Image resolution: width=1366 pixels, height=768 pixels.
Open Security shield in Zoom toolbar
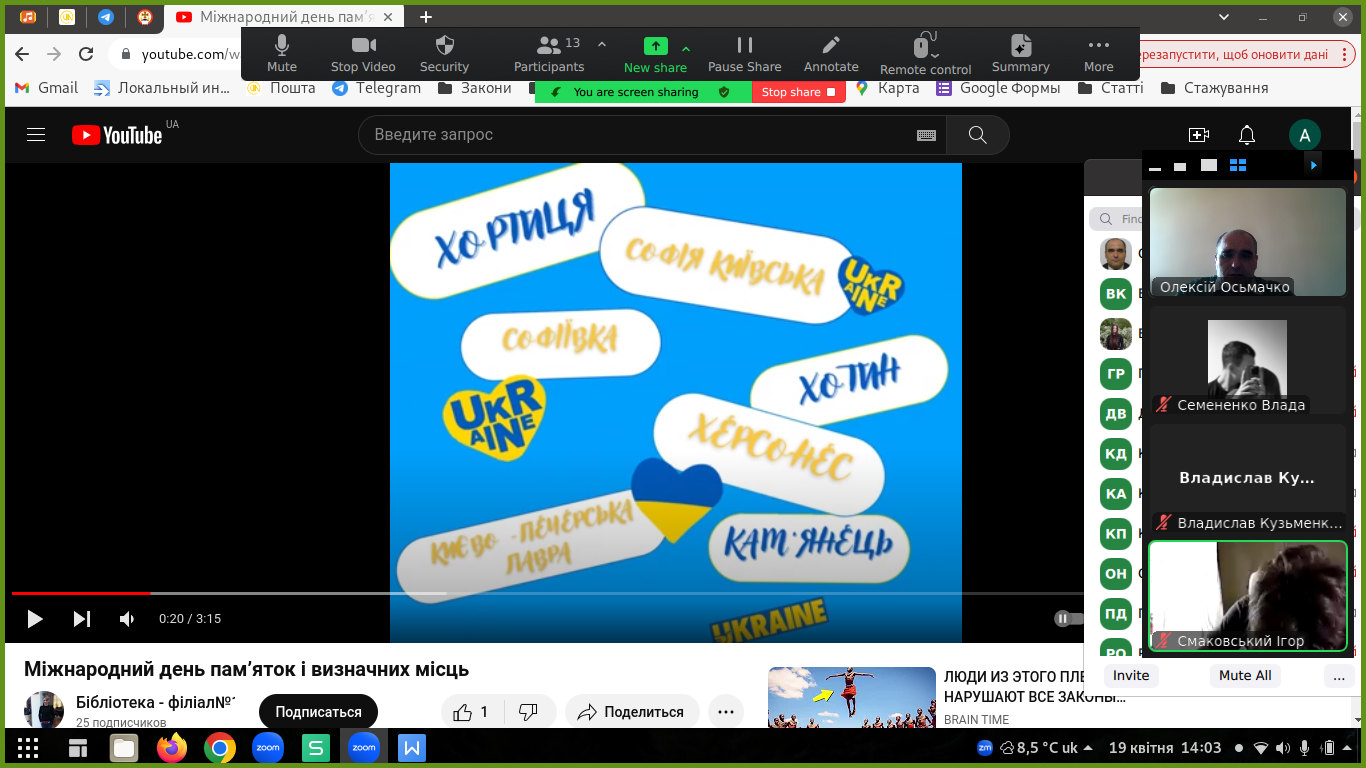tap(444, 46)
